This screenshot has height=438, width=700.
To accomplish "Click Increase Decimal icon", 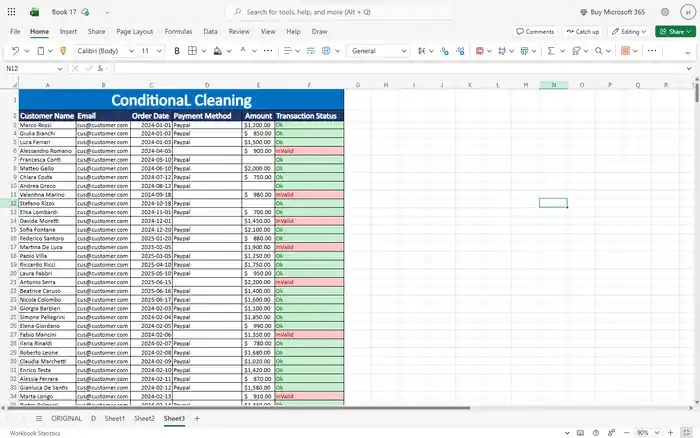I will click(444, 51).
